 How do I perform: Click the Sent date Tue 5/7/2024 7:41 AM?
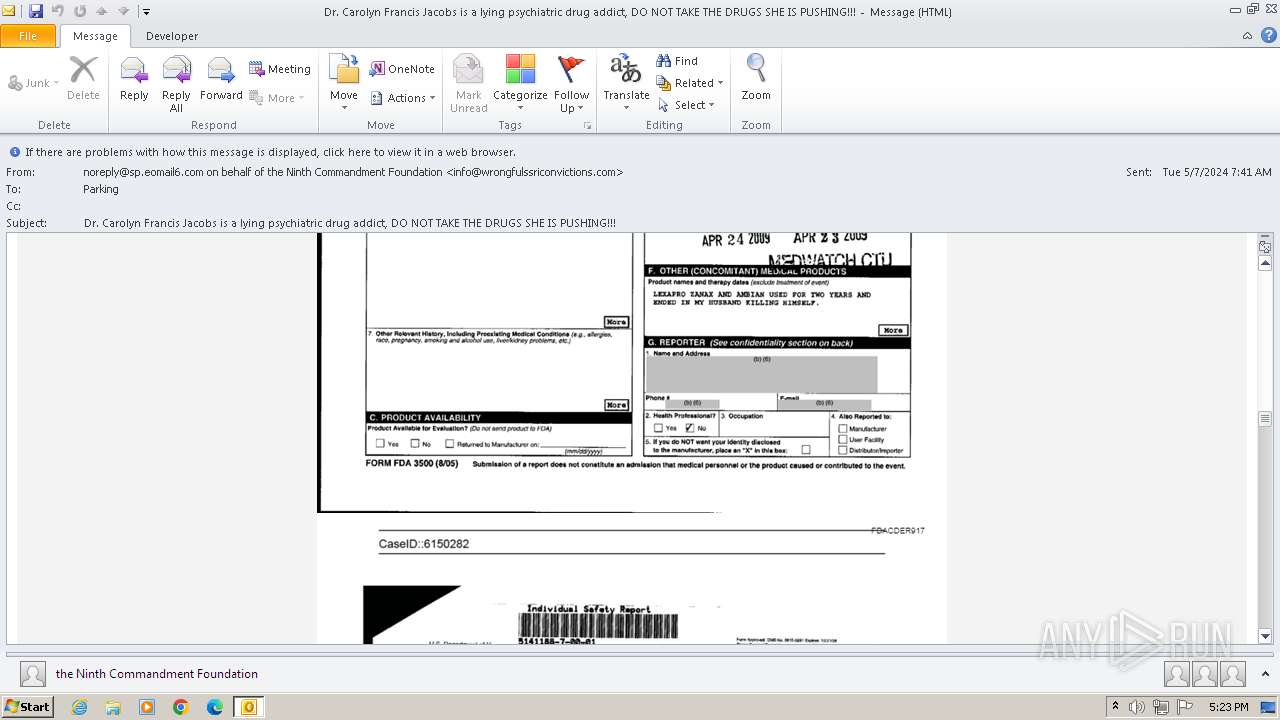click(1217, 172)
